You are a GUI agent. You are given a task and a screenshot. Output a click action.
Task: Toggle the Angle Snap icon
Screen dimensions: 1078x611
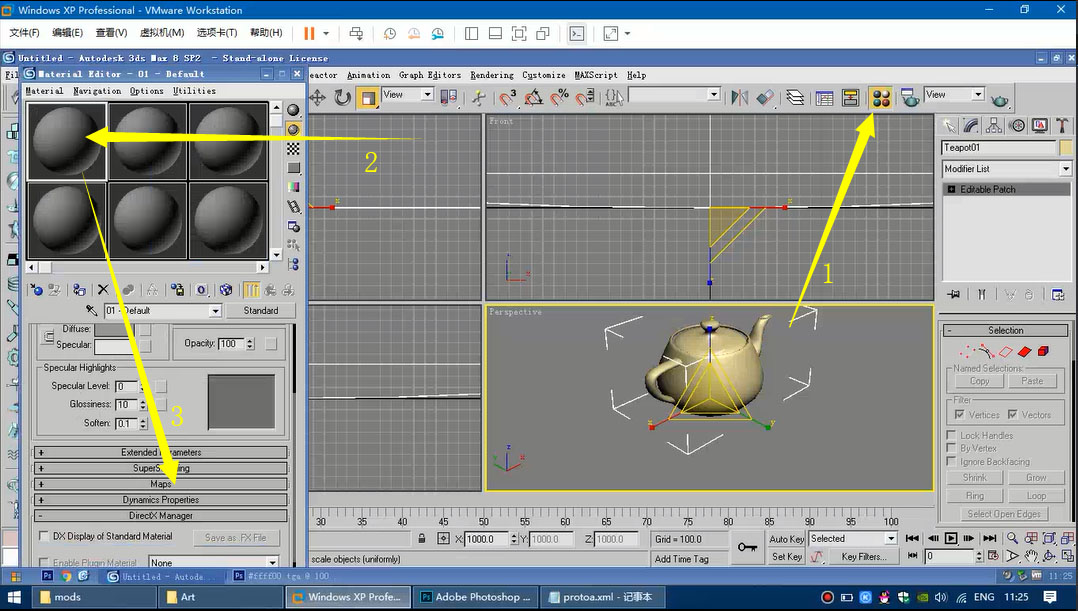click(534, 98)
